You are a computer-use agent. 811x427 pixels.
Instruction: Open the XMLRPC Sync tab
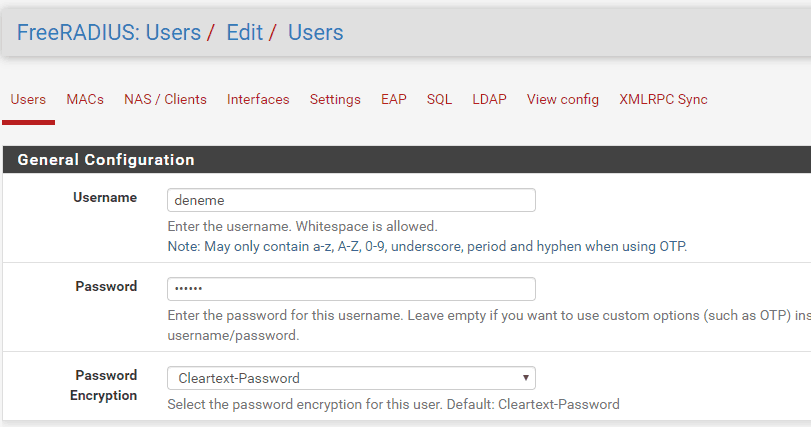[x=663, y=100]
